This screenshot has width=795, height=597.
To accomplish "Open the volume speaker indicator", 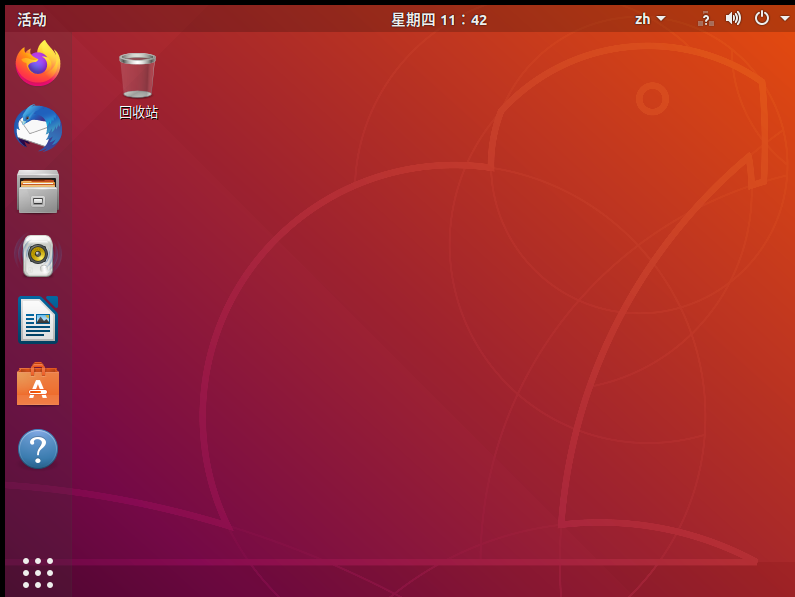I will (733, 19).
